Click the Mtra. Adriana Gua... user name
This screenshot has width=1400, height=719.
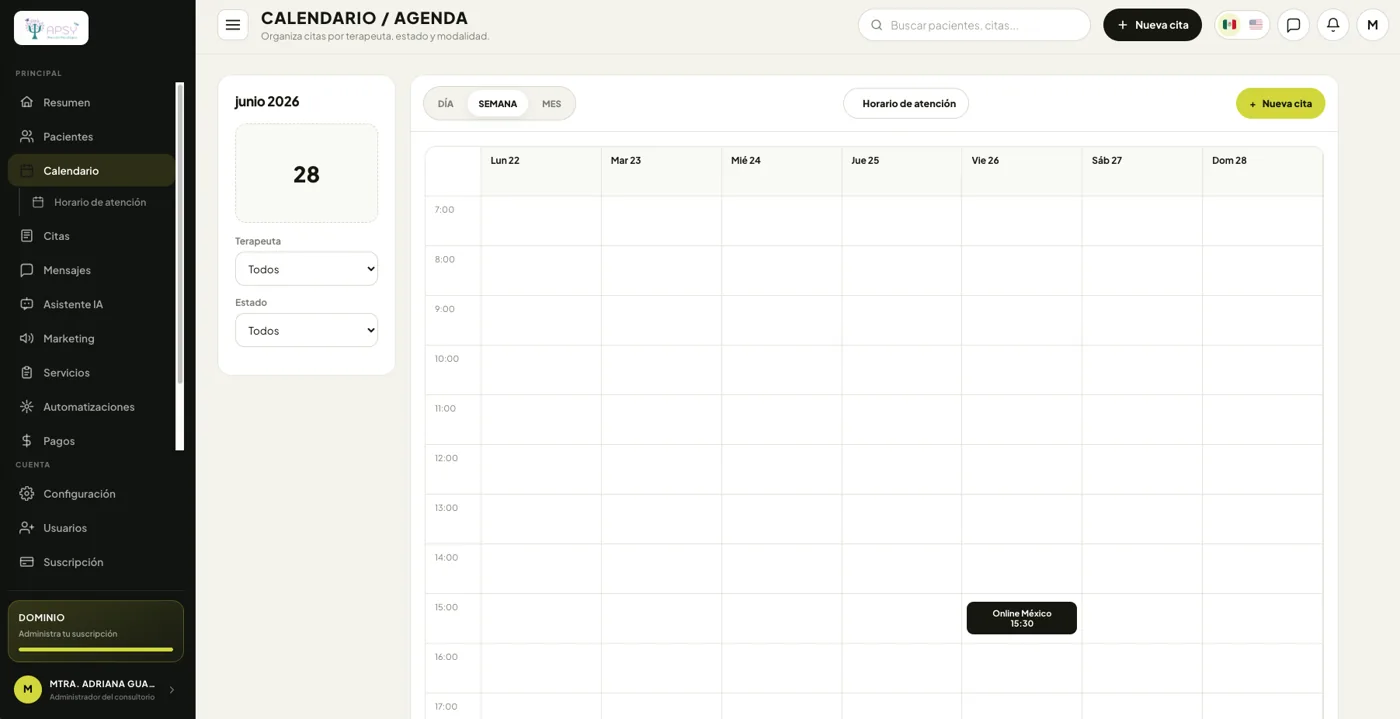coord(102,684)
